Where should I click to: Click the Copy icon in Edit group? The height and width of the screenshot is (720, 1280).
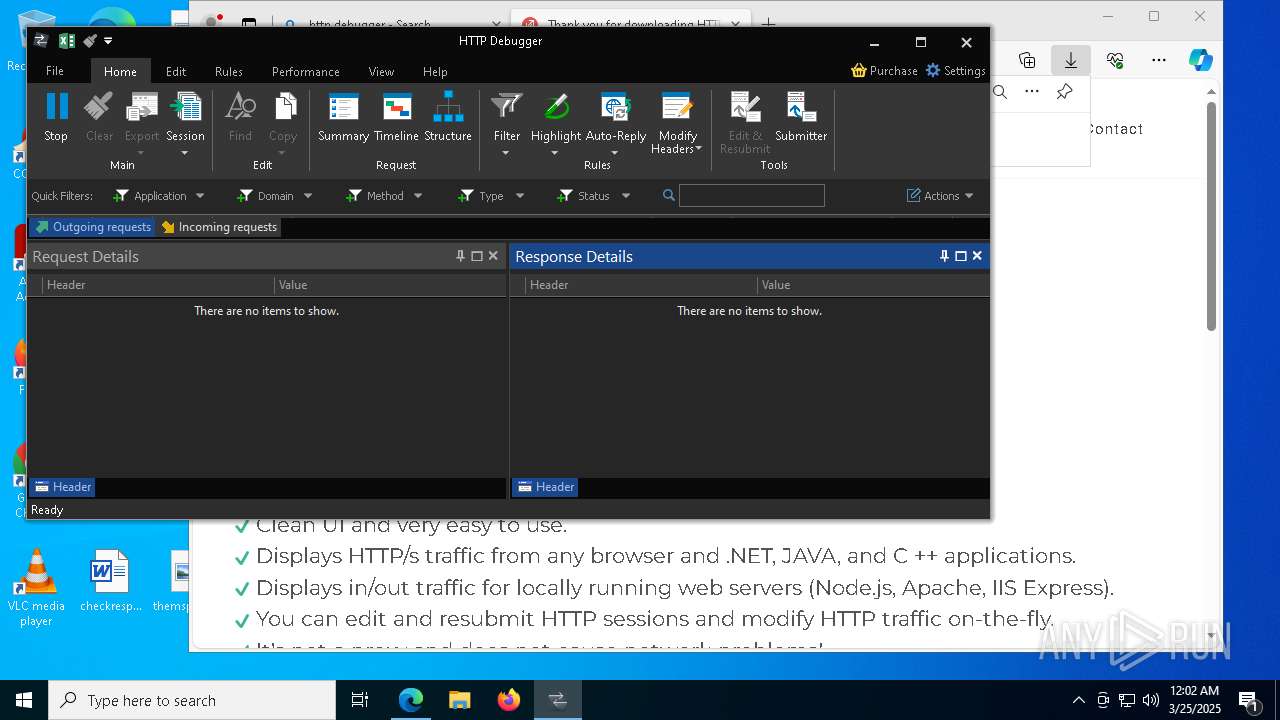[x=283, y=106]
